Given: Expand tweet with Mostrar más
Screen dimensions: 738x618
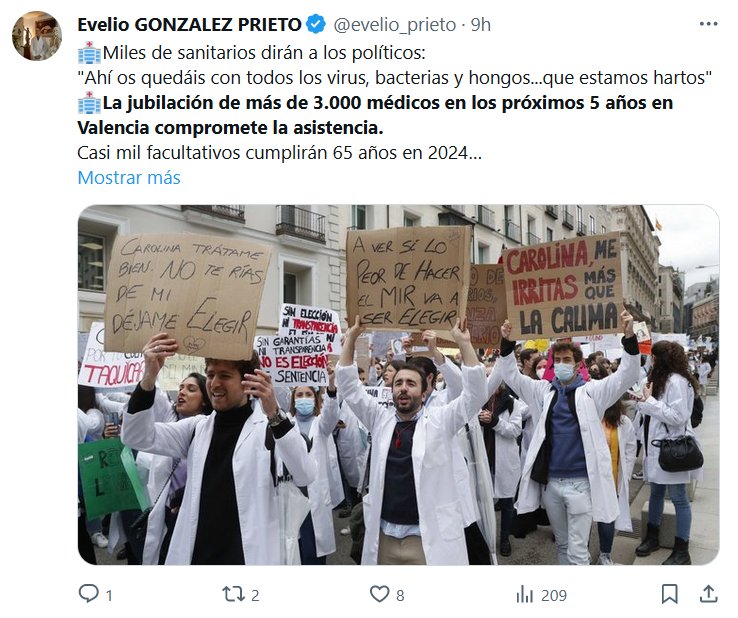Looking at the screenshot, I should [128, 177].
